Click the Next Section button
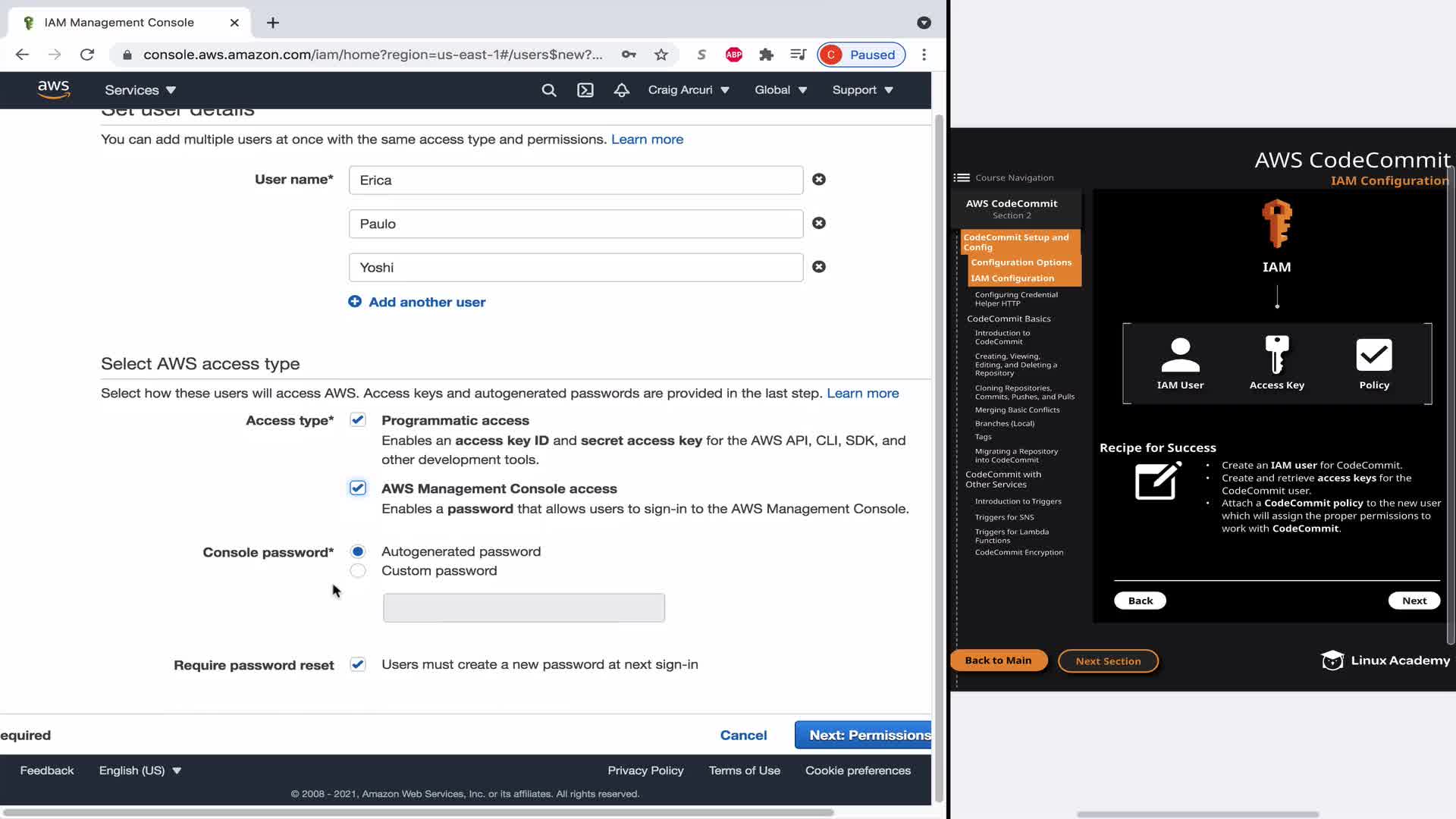The height and width of the screenshot is (819, 1456). (x=1108, y=661)
